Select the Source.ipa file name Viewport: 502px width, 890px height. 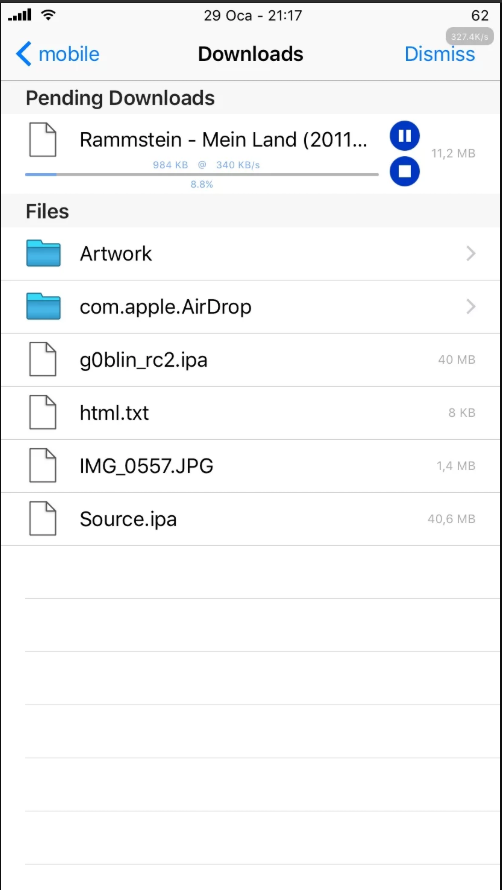(x=128, y=519)
